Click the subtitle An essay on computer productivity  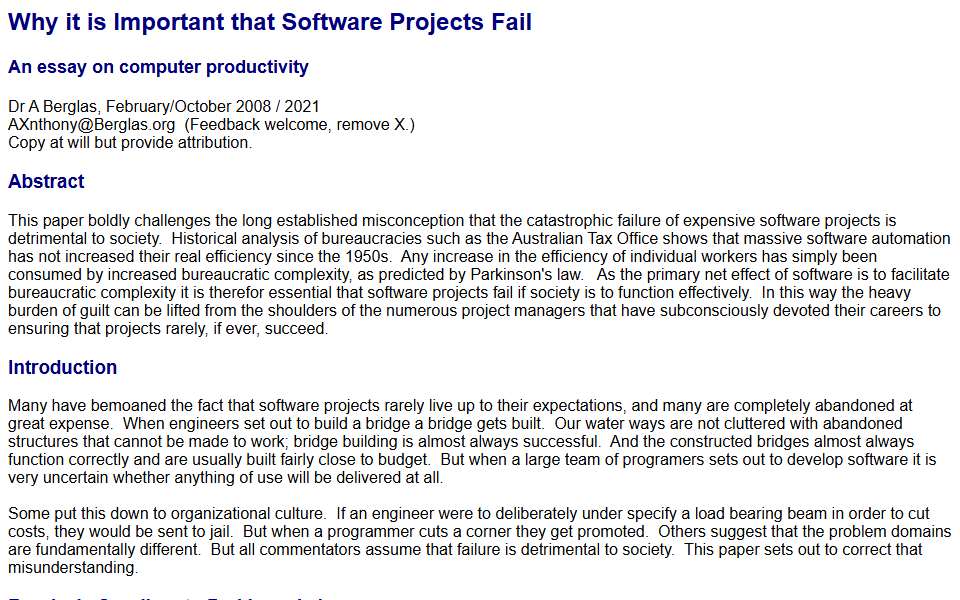coord(158,67)
